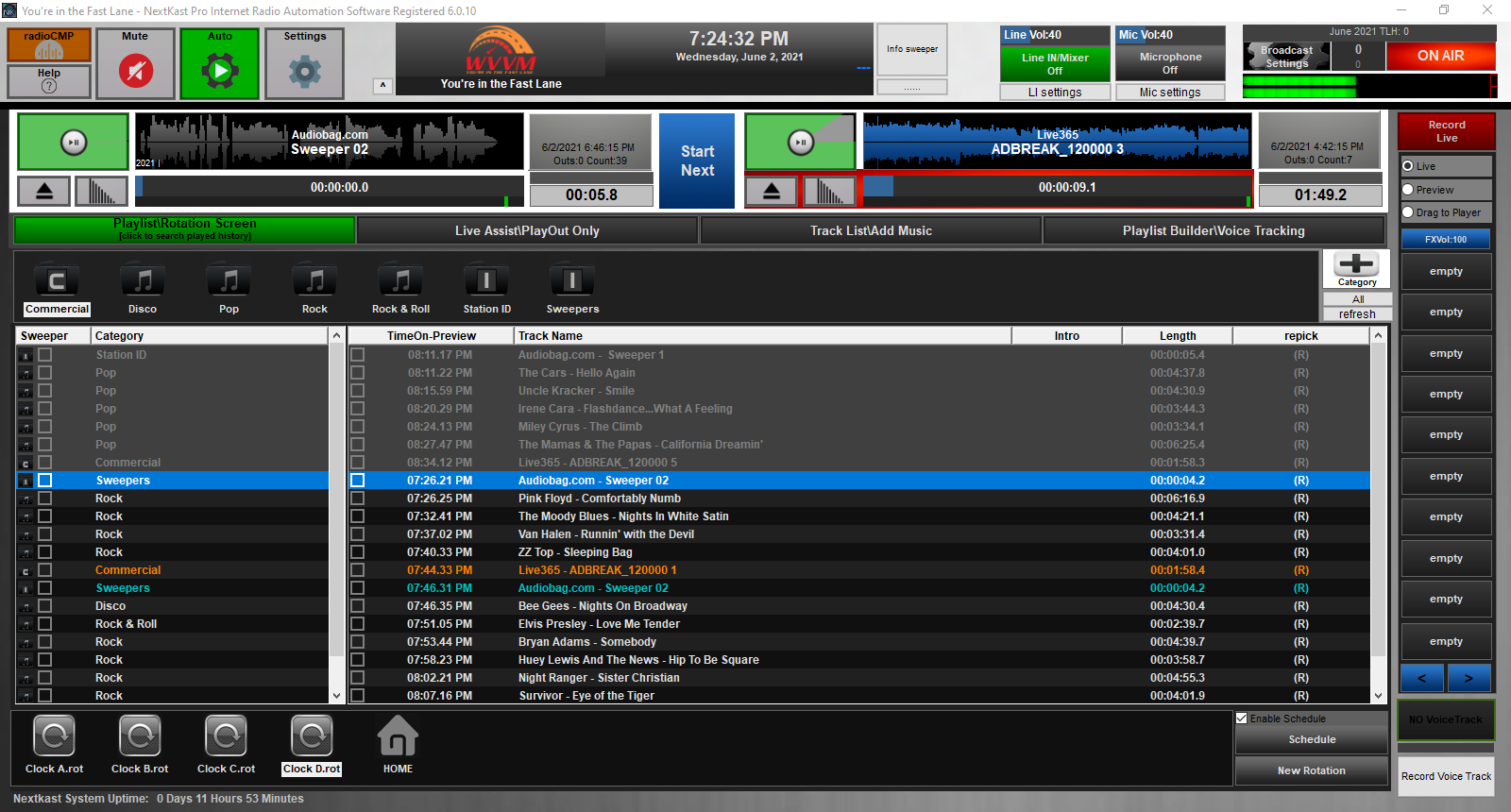The width and height of the screenshot is (1511, 812).
Task: Click the Help question mark button
Action: click(49, 81)
